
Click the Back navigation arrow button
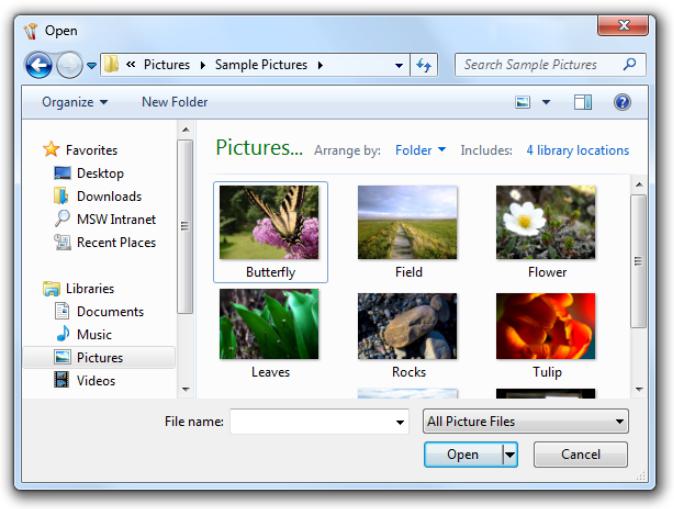click(39, 65)
